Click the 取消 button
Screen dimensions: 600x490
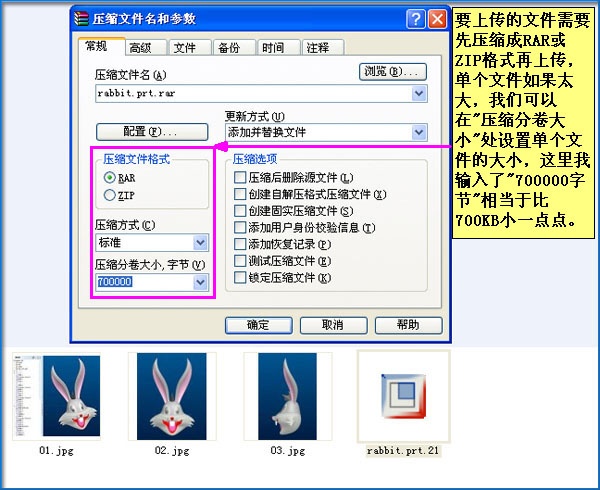click(x=333, y=325)
